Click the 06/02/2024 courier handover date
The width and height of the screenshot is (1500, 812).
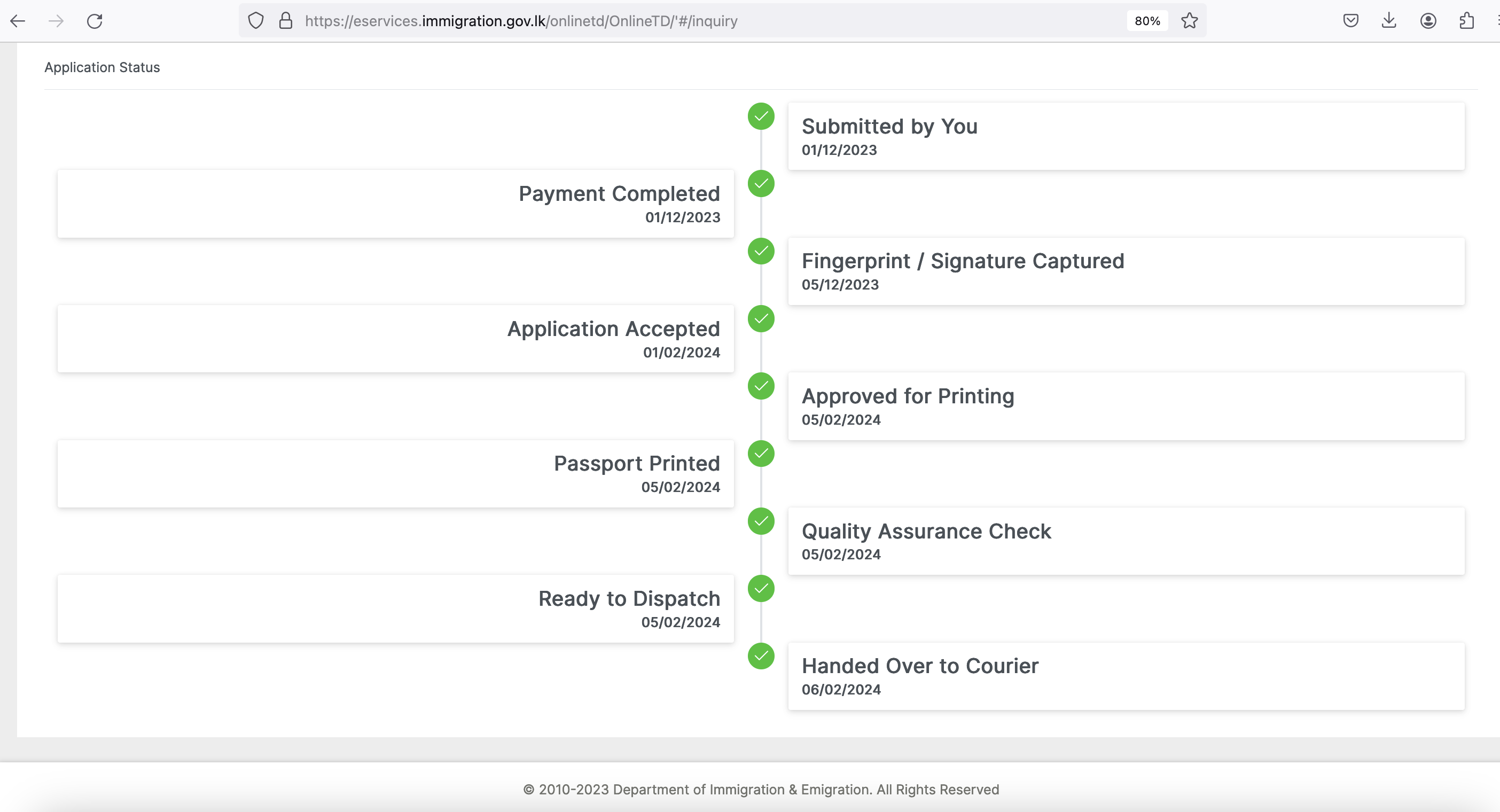pyautogui.click(x=841, y=690)
